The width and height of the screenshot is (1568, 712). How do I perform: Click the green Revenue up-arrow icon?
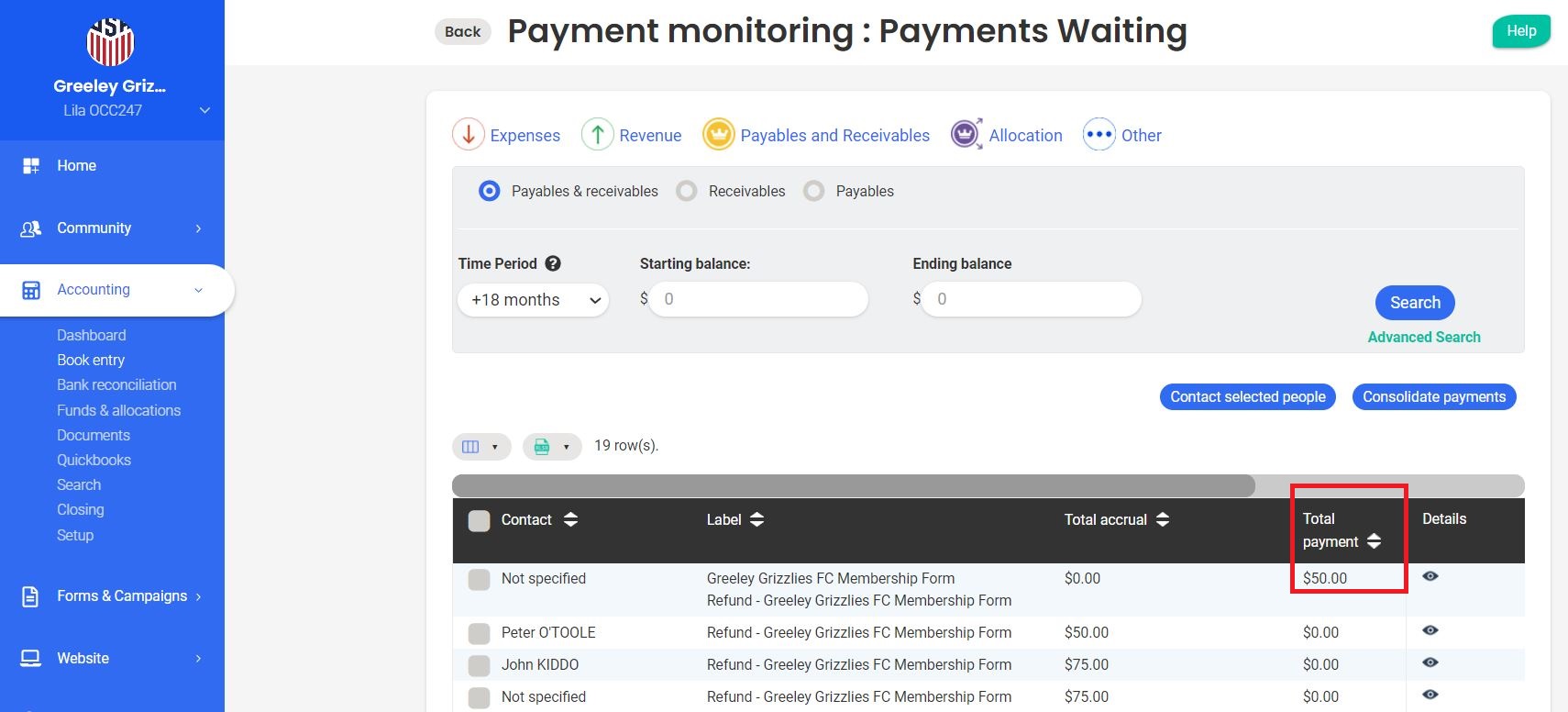pyautogui.click(x=597, y=135)
